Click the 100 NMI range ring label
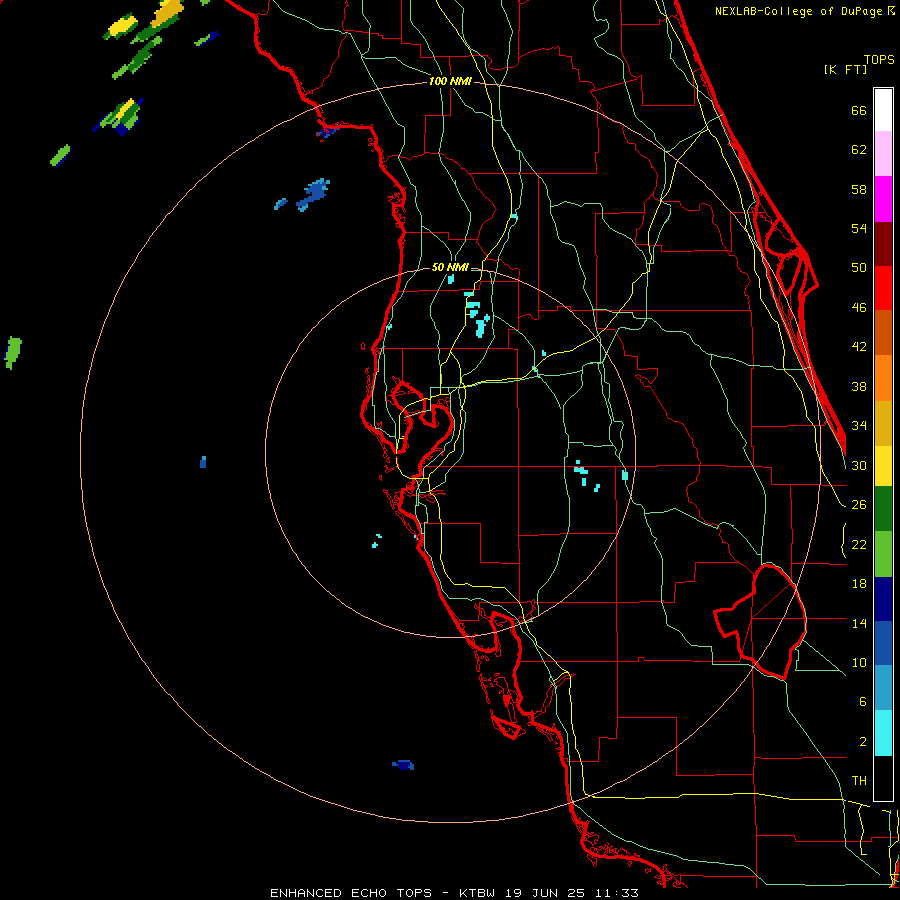The height and width of the screenshot is (900, 900). 450,81
